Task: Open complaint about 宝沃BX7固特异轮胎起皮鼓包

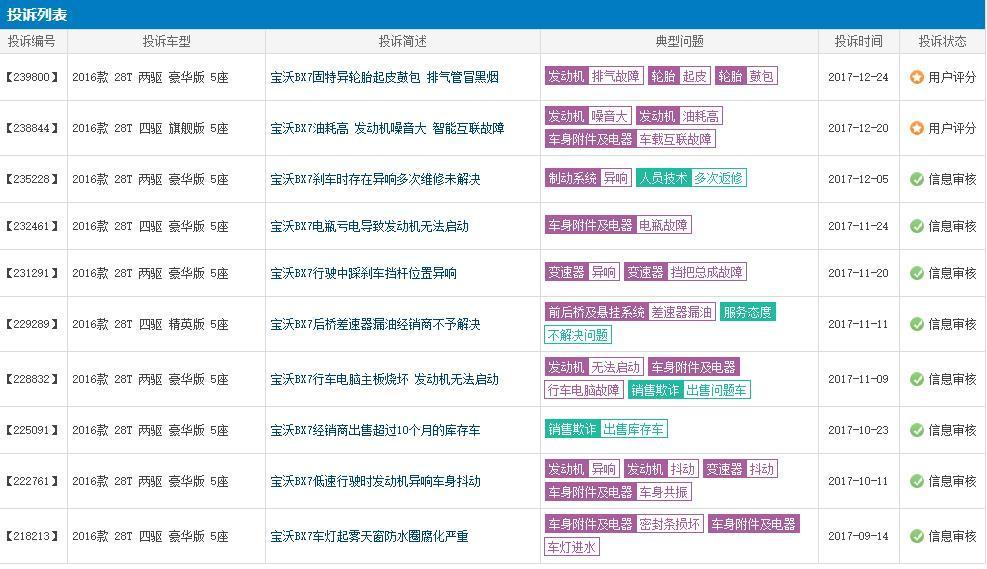Action: pos(384,77)
